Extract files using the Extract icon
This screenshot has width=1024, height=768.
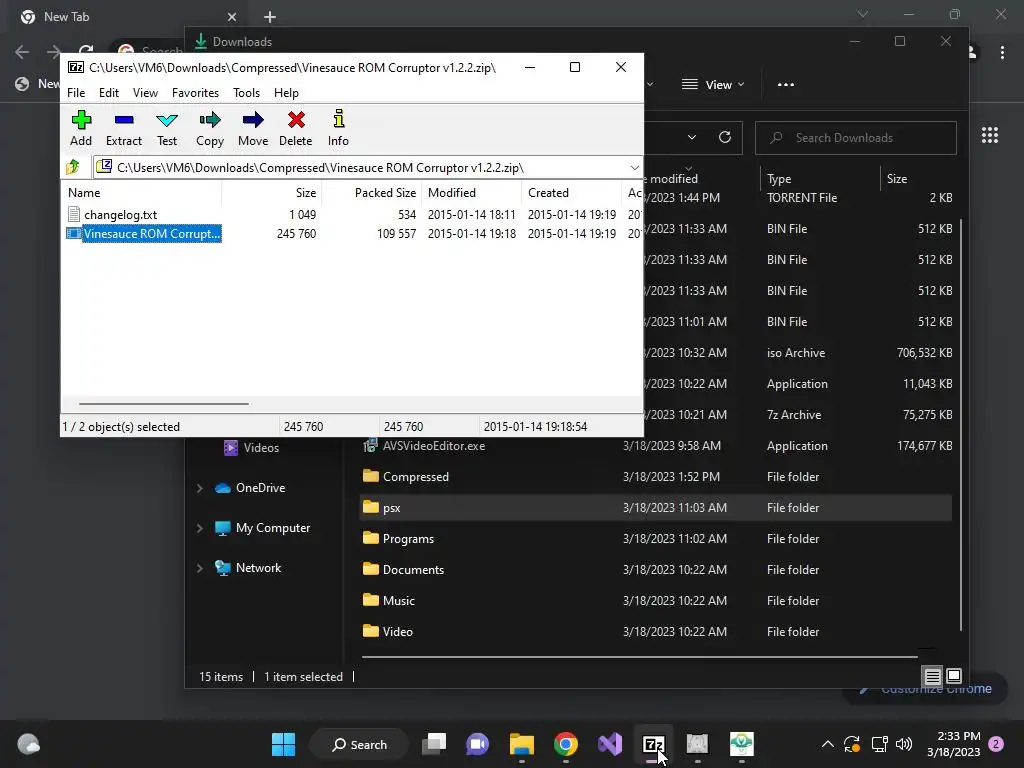(123, 129)
